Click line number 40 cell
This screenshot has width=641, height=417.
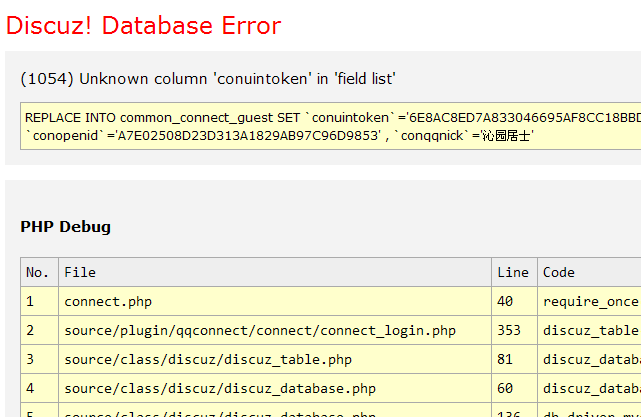coord(506,301)
